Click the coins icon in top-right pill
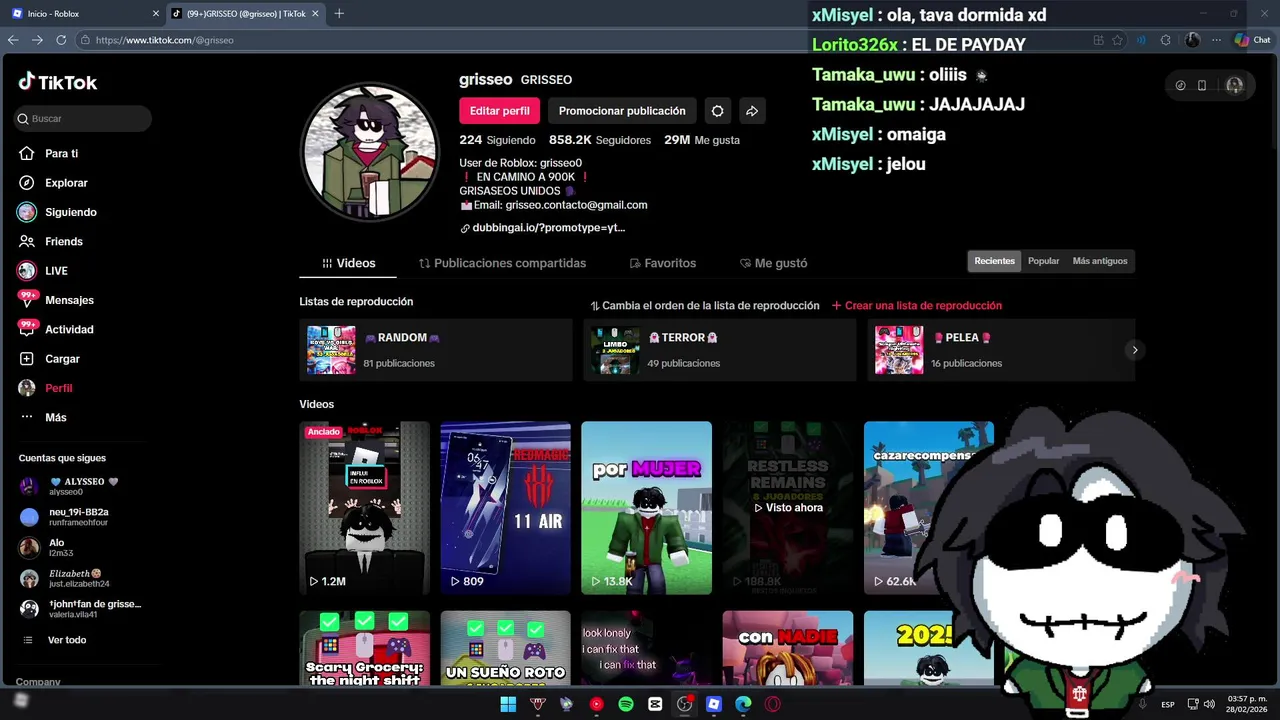The image size is (1280, 720). tap(1180, 86)
